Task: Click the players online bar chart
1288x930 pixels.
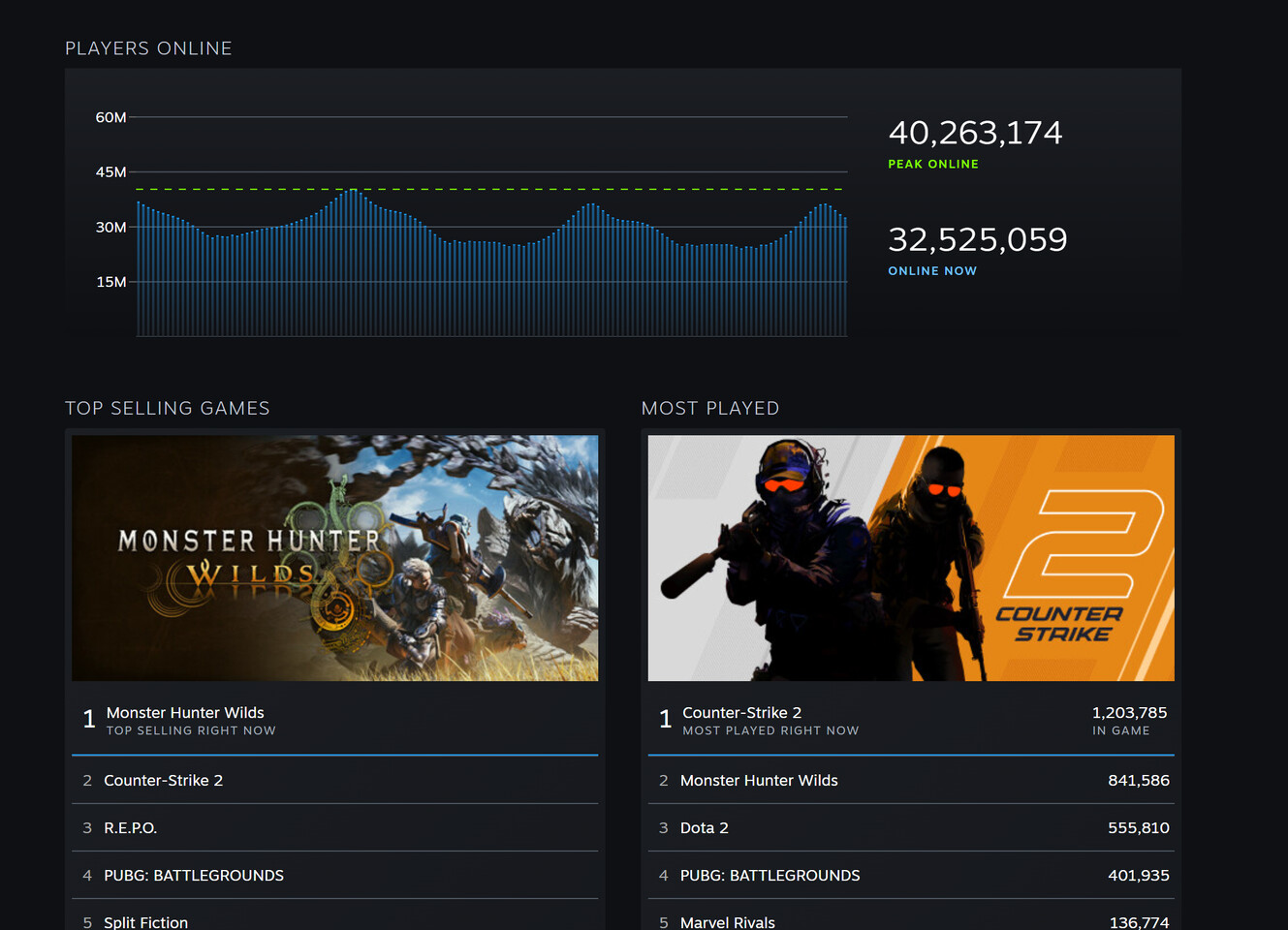Action: click(x=491, y=227)
